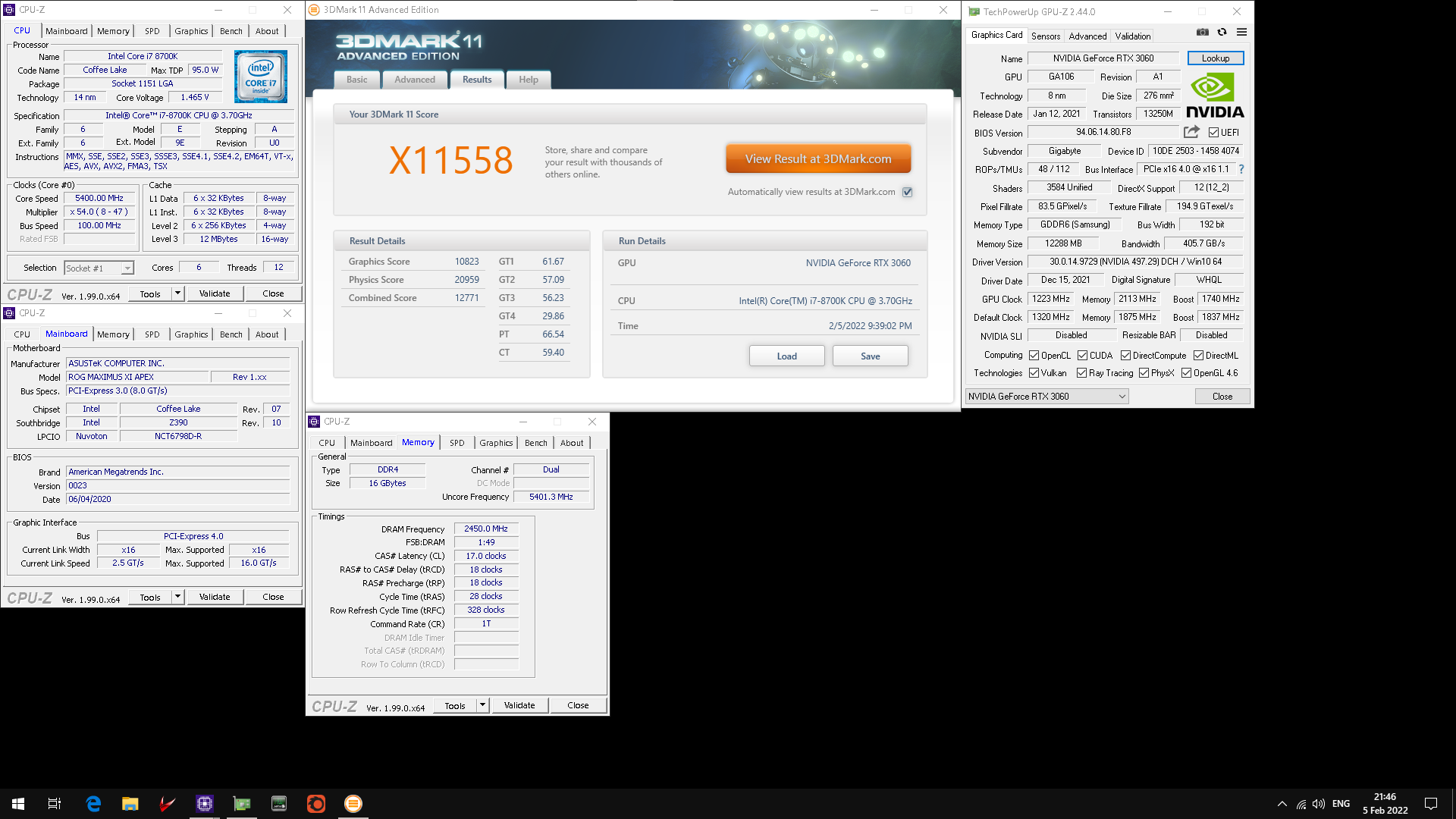The image size is (1456, 819).
Task: Open the Windows Start menu
Action: tap(18, 804)
